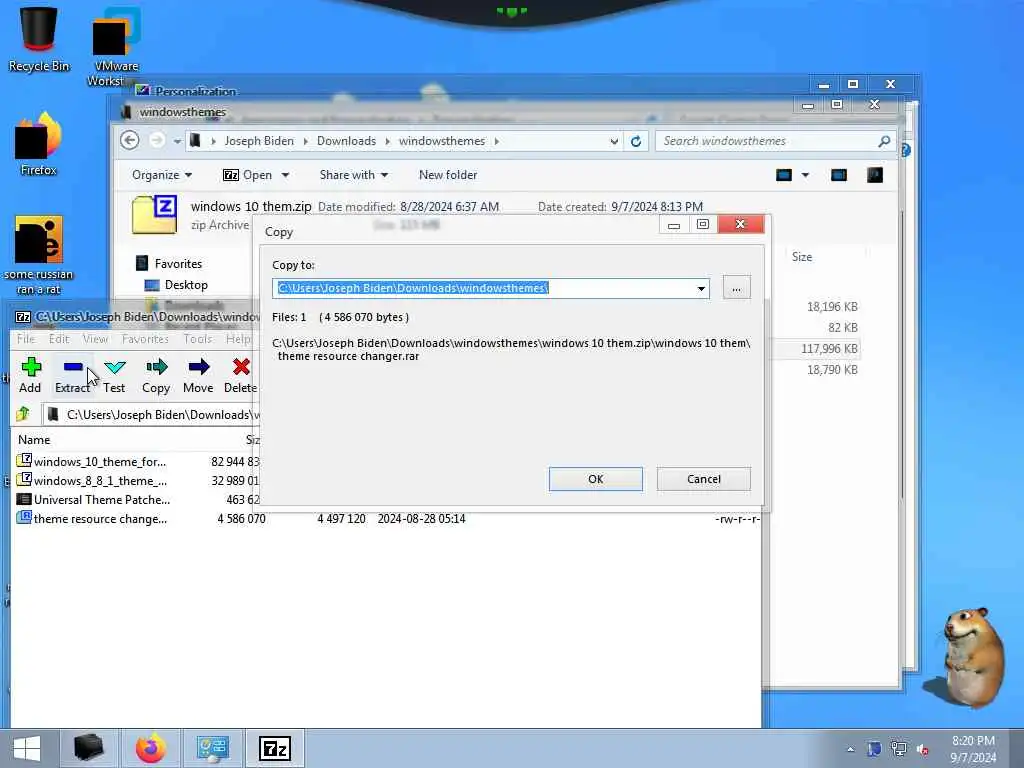The width and height of the screenshot is (1024, 768).
Task: Click the Explorer Forward navigation arrow
Action: (x=157, y=140)
